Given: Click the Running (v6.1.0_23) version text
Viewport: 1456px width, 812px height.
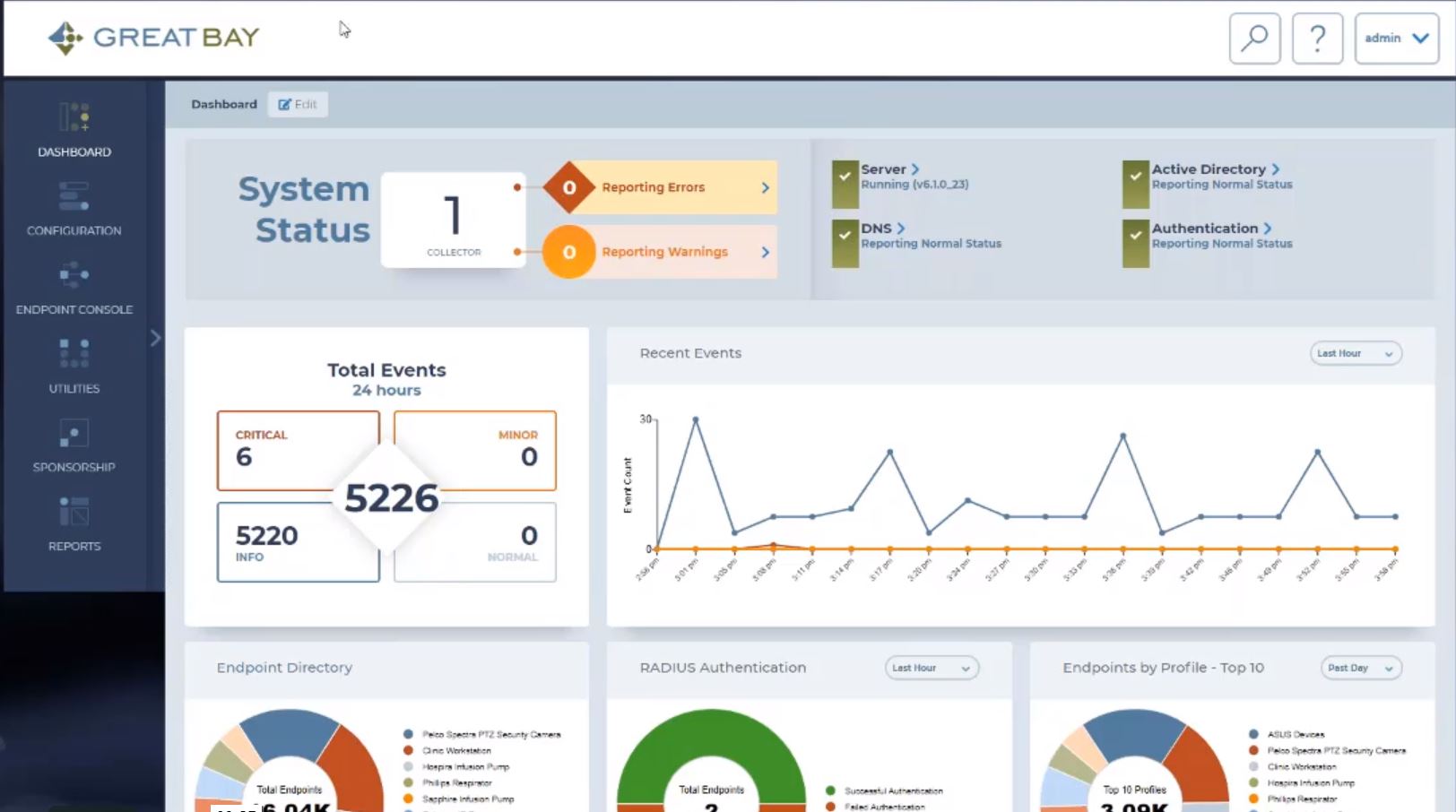Looking at the screenshot, I should (x=914, y=185).
